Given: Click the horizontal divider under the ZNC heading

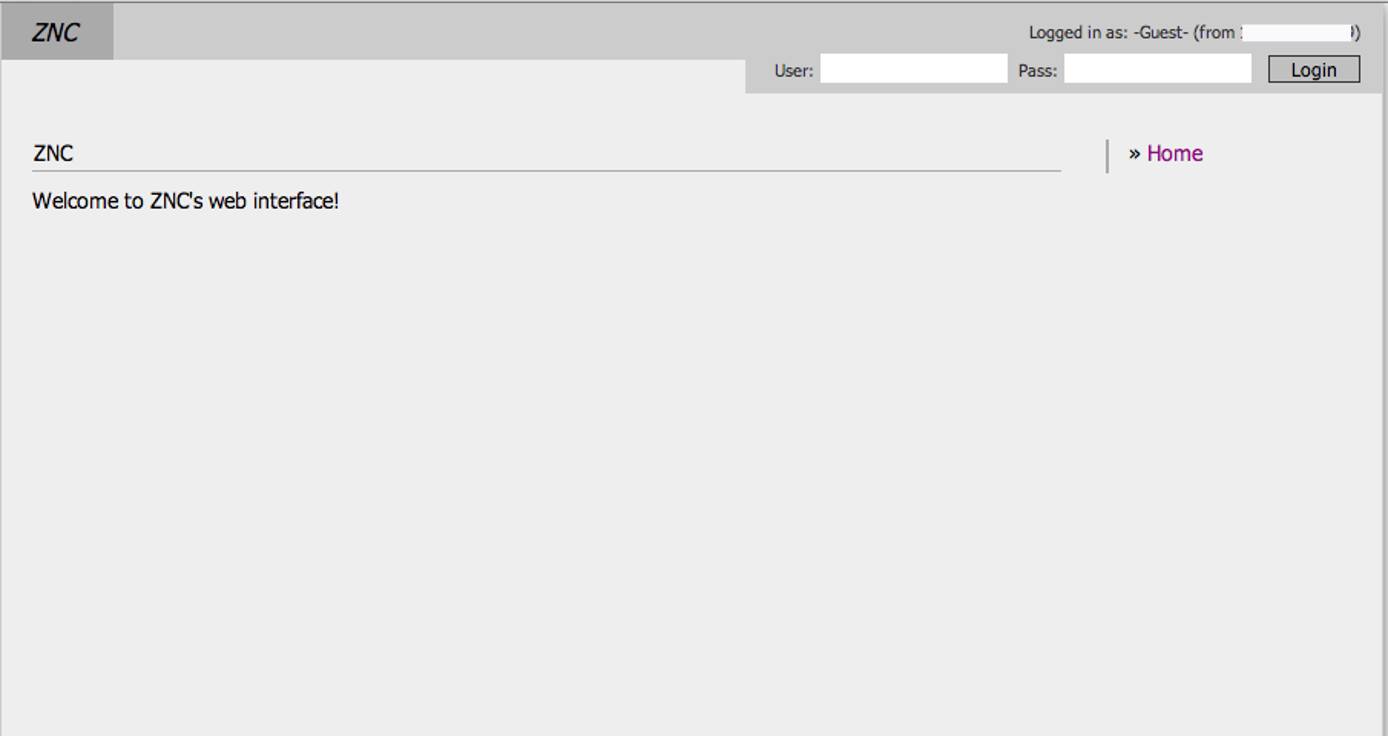Looking at the screenshot, I should [x=547, y=169].
